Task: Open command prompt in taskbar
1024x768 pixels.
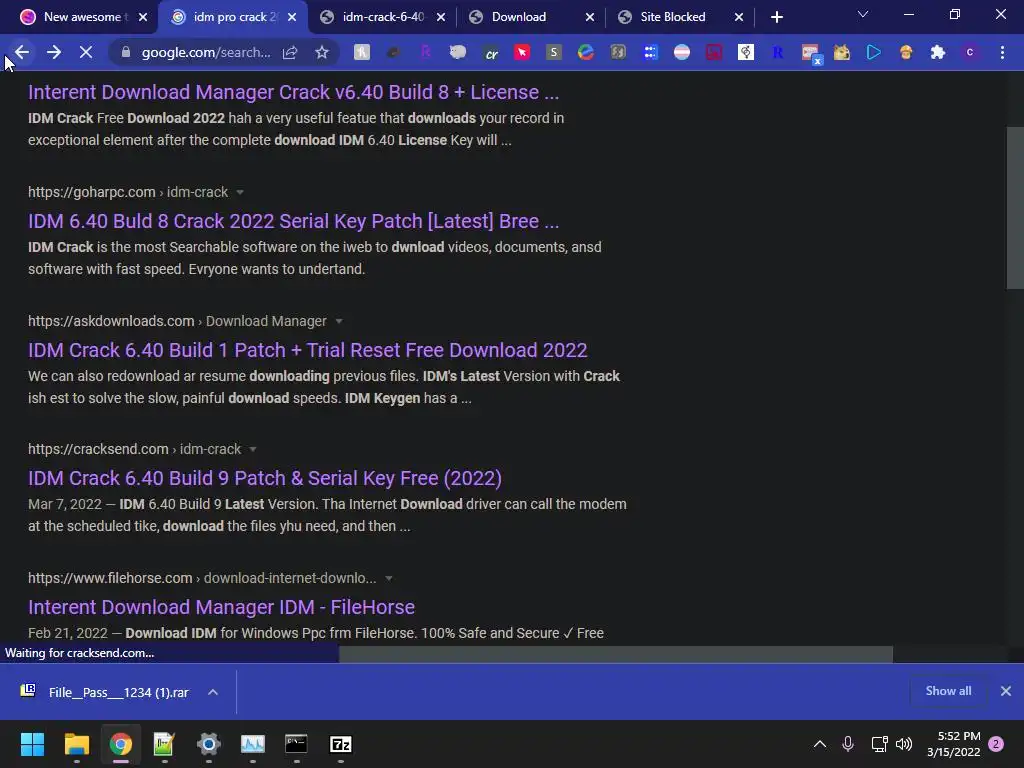Action: point(296,744)
